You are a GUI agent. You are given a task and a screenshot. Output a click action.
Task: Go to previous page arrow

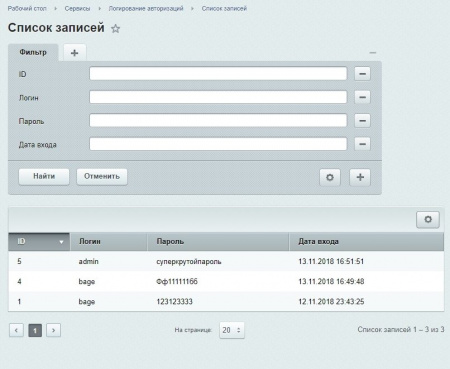[x=16, y=330]
